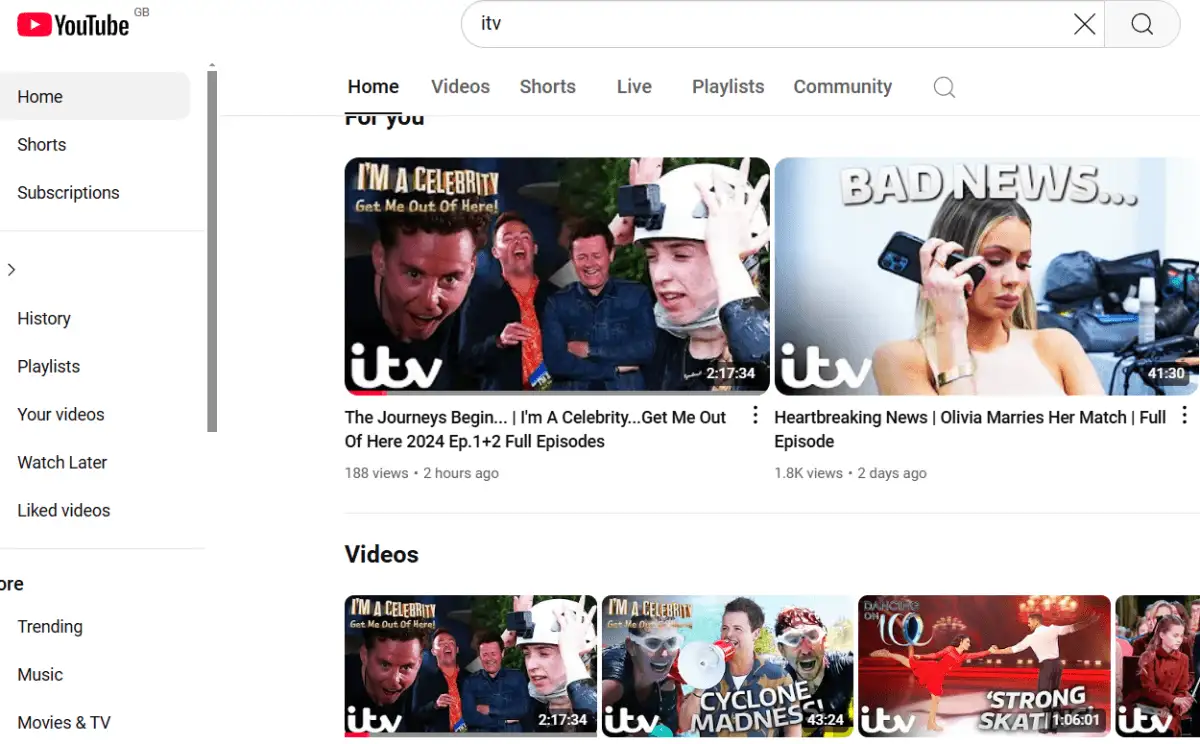Go to the Playlists tab

pos(728,87)
